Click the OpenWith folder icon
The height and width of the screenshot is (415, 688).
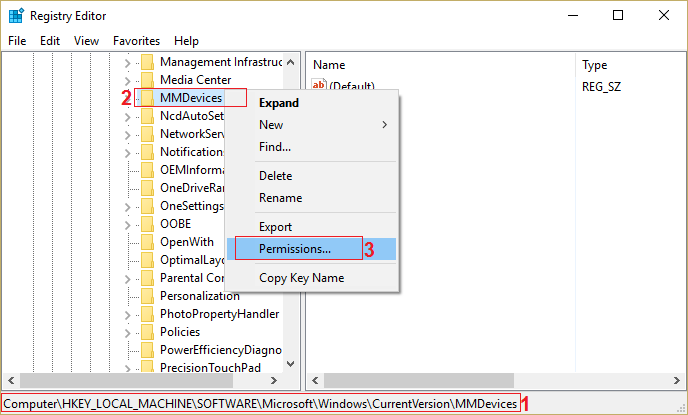pyautogui.click(x=147, y=242)
